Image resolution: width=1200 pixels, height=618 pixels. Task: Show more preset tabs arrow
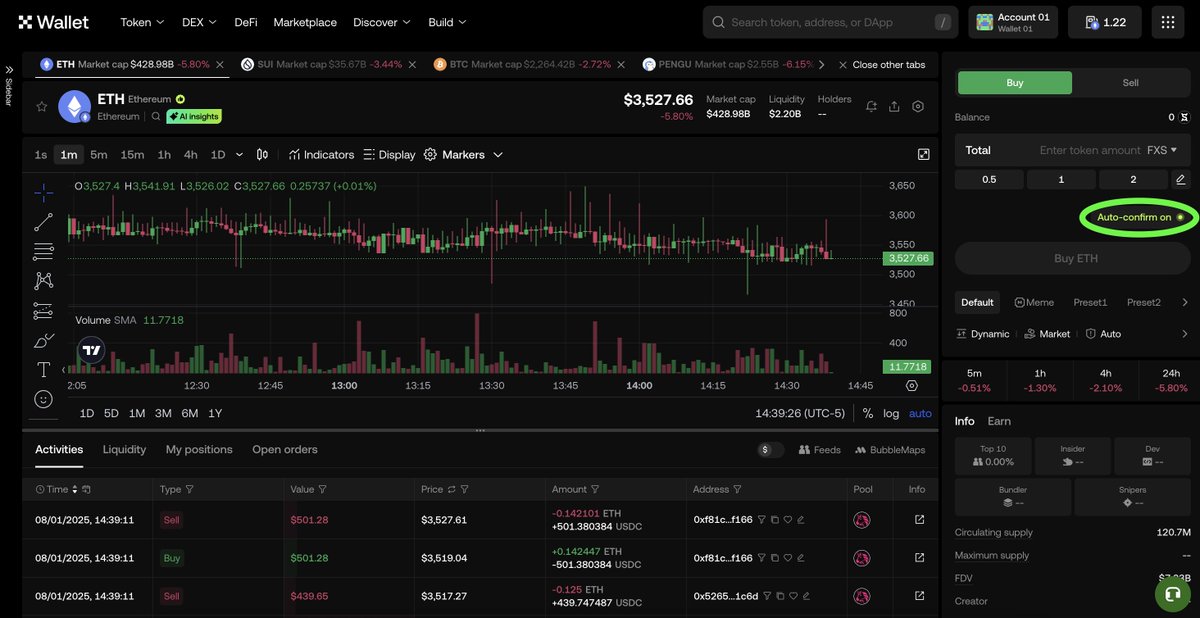coord(1185,302)
